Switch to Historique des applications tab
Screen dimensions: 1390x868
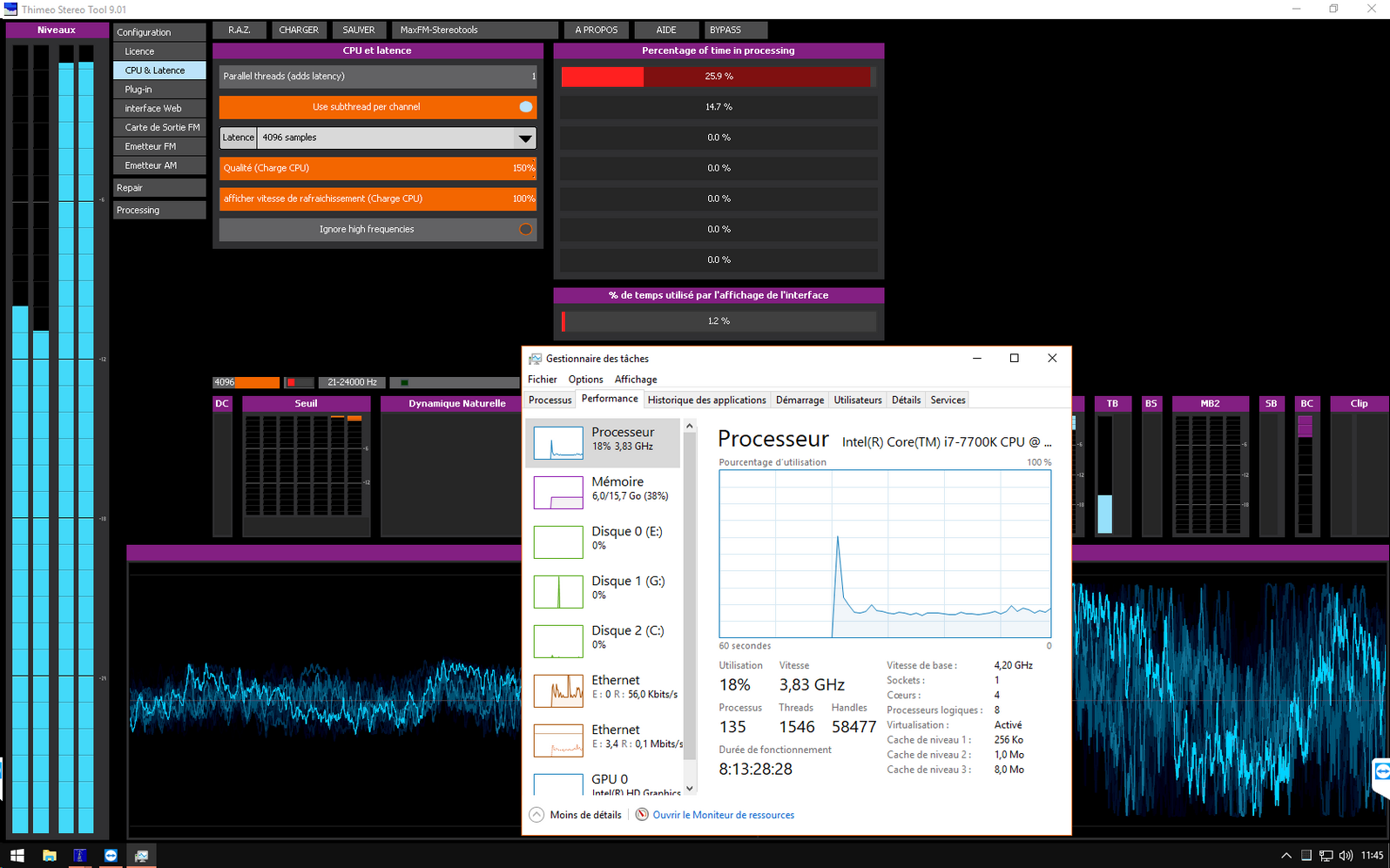pos(707,400)
